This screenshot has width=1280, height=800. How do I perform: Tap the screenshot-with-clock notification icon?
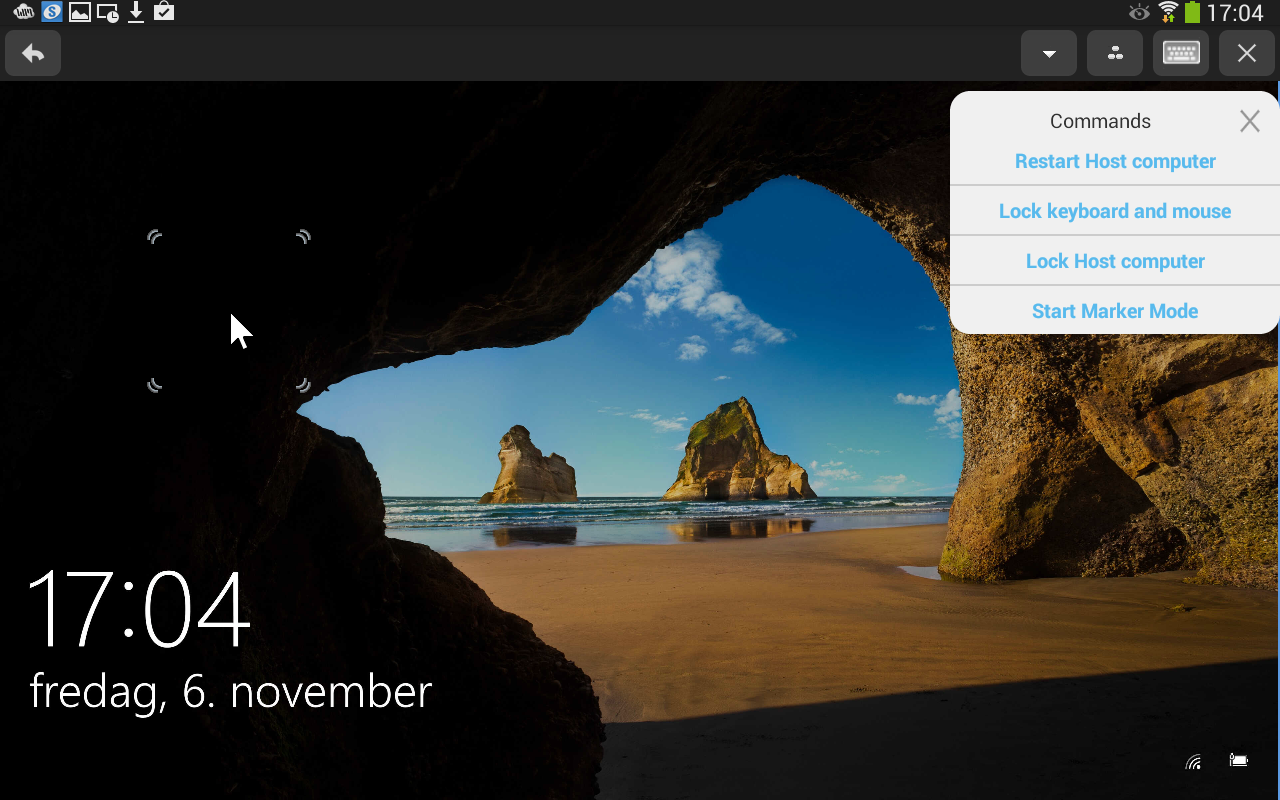coord(108,12)
